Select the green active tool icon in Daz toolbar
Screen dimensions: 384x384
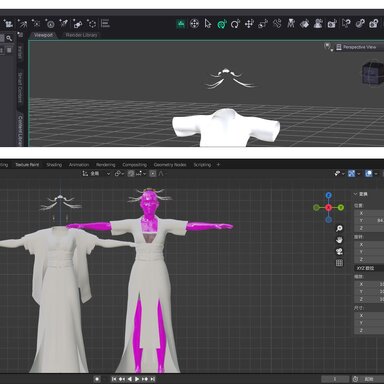181,24
